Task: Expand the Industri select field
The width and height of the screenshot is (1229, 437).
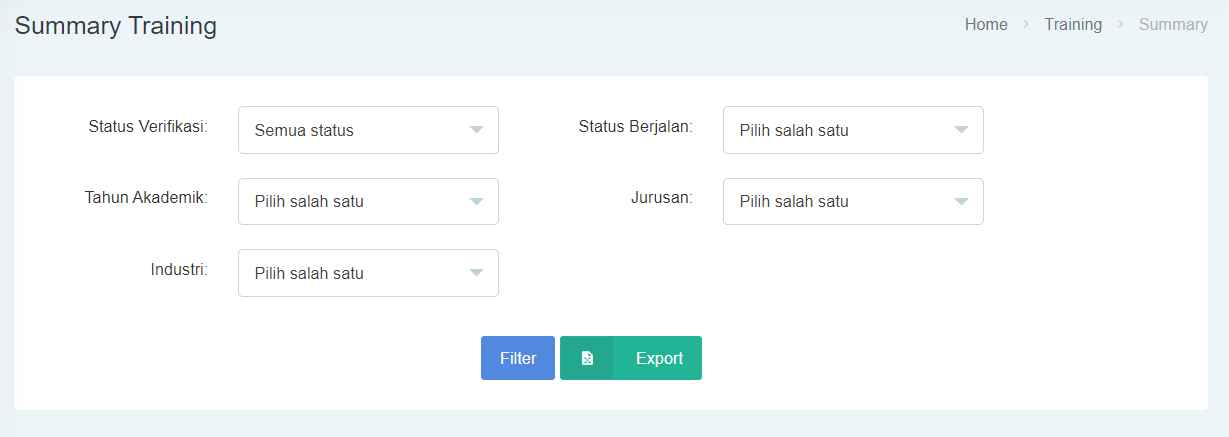Action: (x=368, y=273)
